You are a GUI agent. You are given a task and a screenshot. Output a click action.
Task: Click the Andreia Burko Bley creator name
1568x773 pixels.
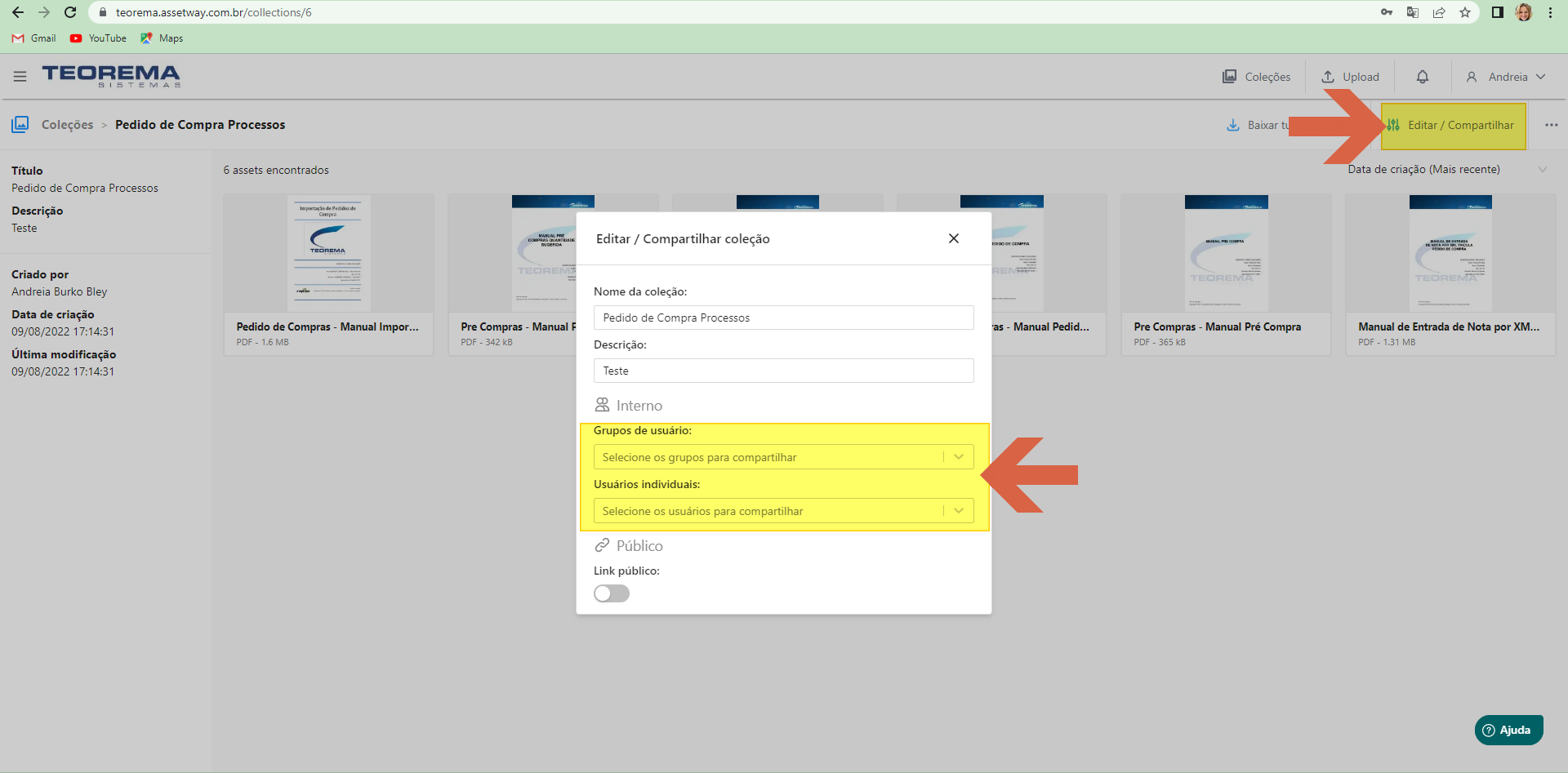pyautogui.click(x=60, y=291)
